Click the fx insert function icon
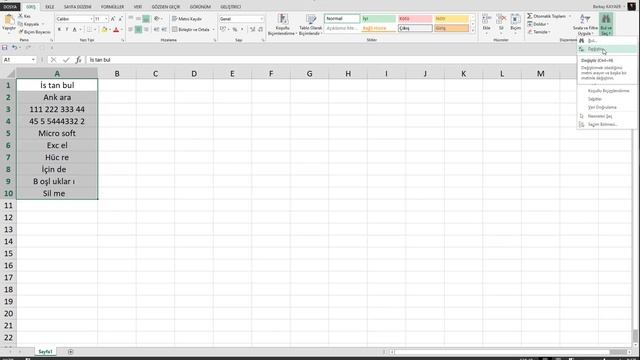The image size is (640, 360). (78, 60)
